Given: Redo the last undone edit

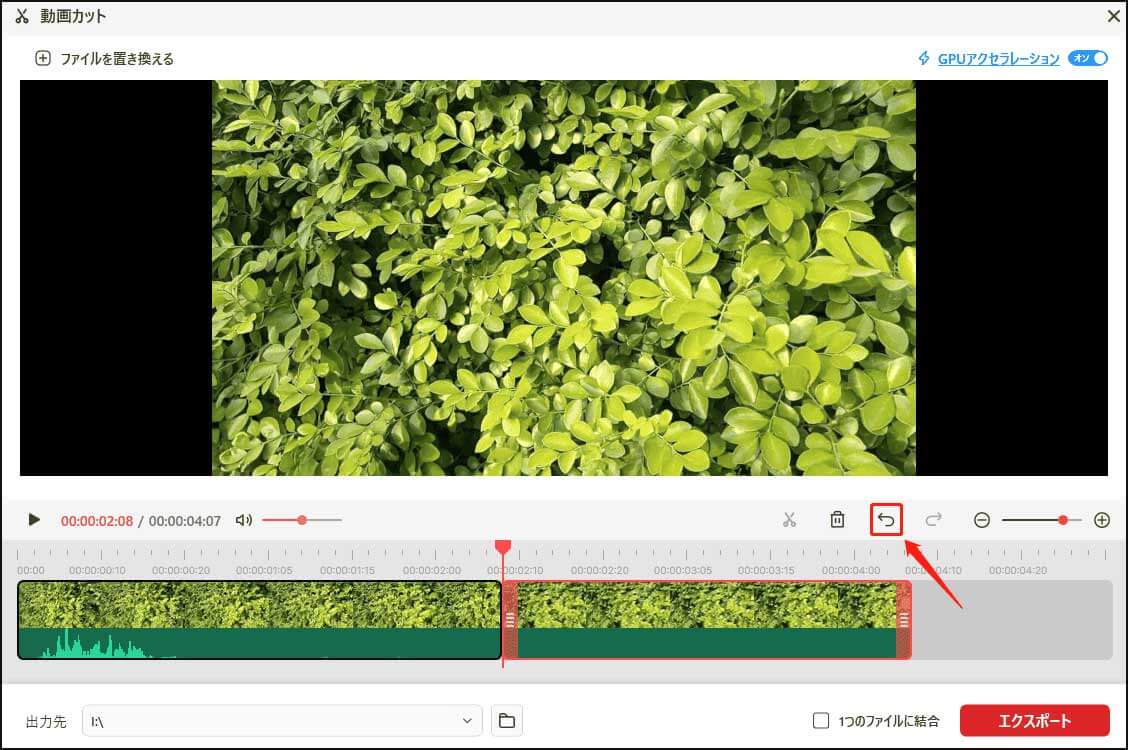Looking at the screenshot, I should 934,519.
